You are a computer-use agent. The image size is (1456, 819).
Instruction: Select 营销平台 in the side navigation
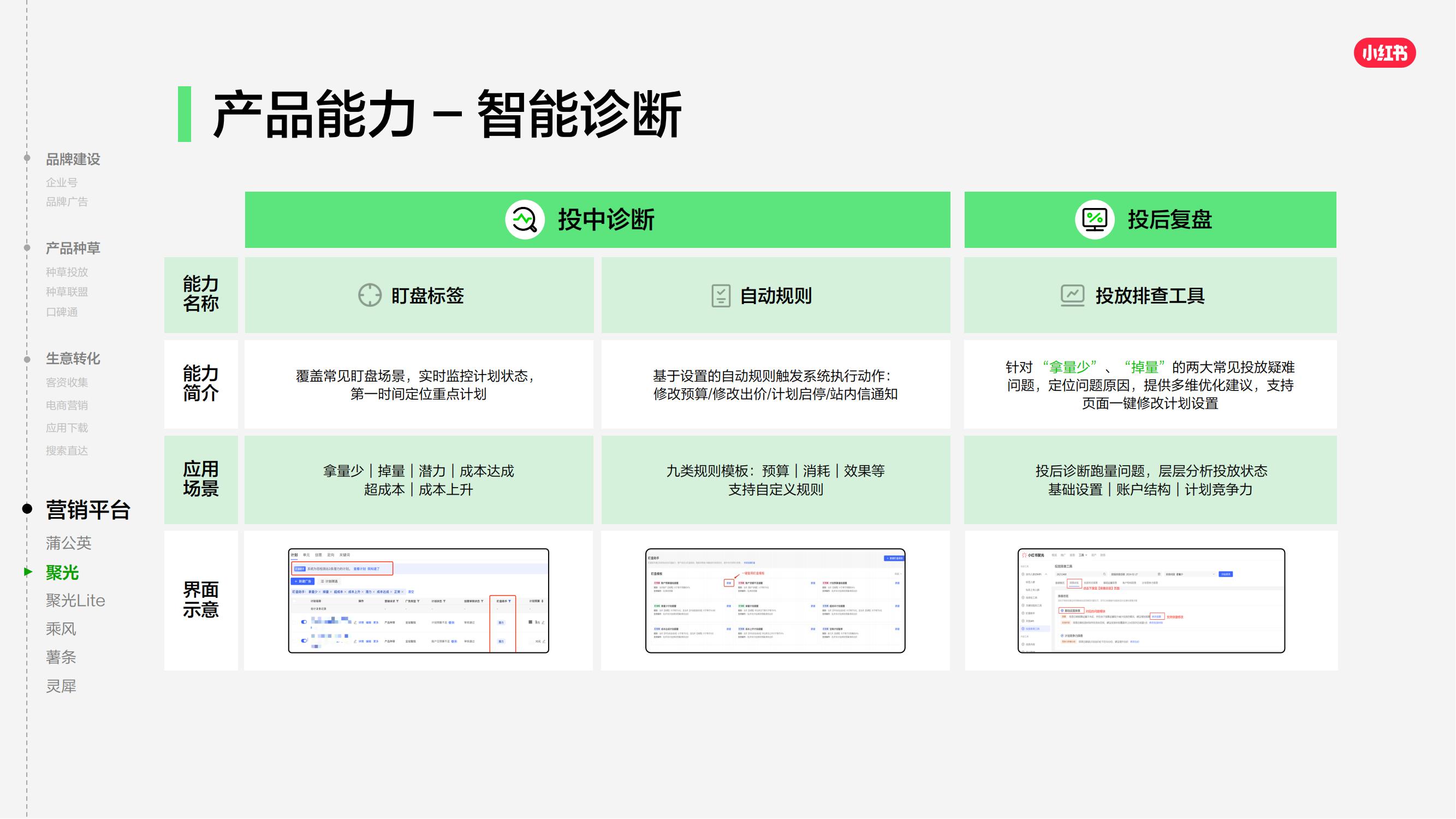(87, 510)
